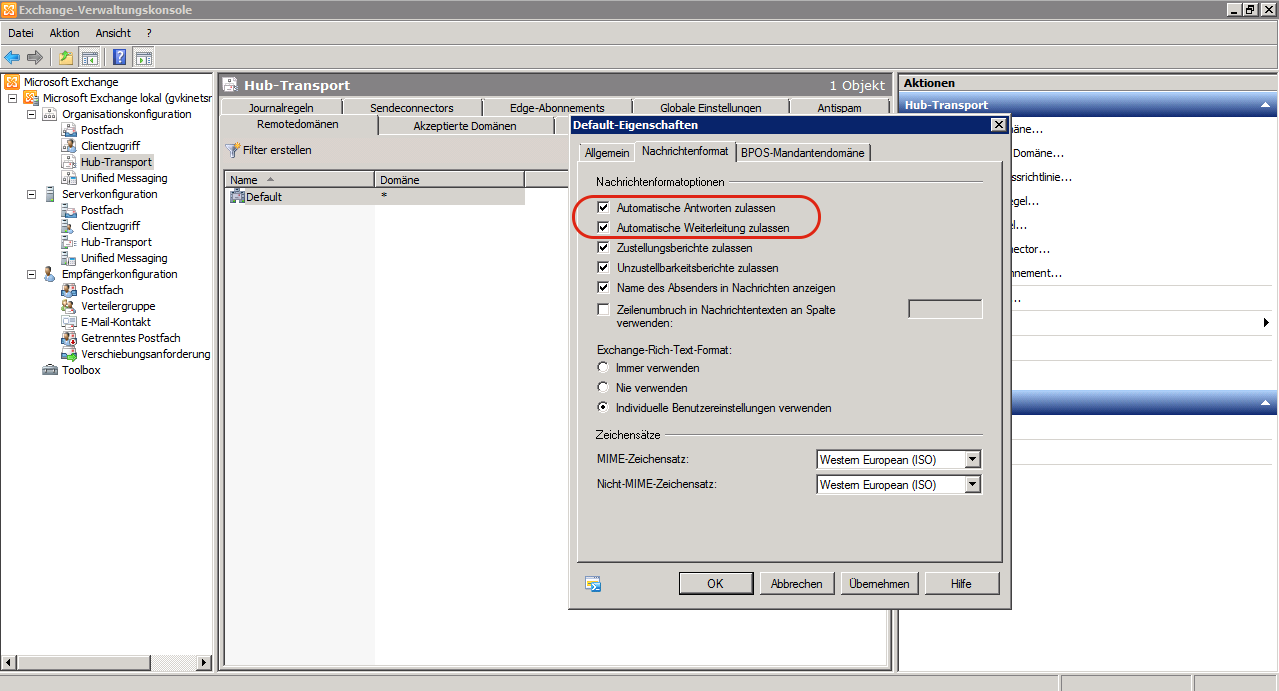Open the Nicht-MIME-Zeichensatz dropdown

(x=972, y=484)
